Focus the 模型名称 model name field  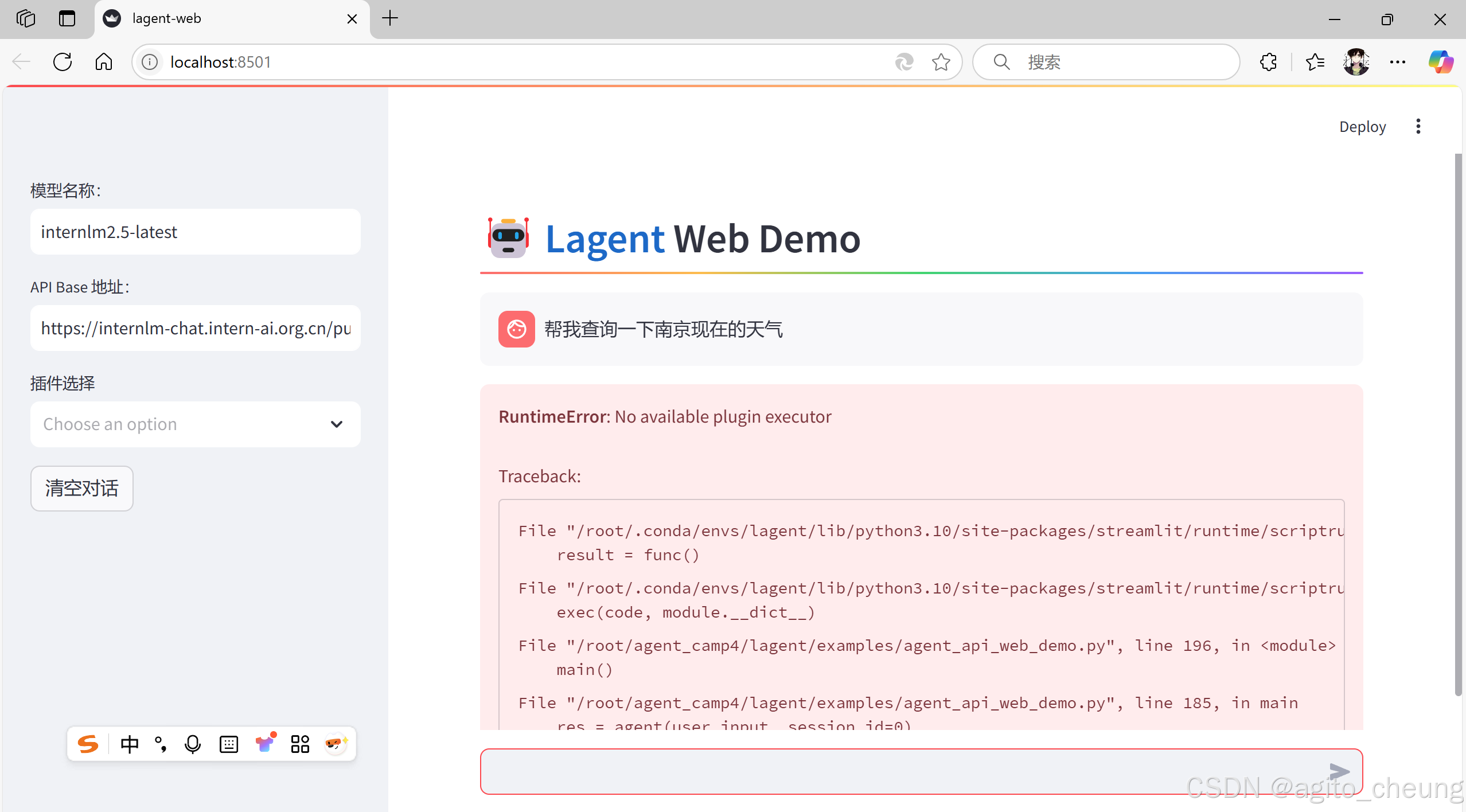point(195,232)
